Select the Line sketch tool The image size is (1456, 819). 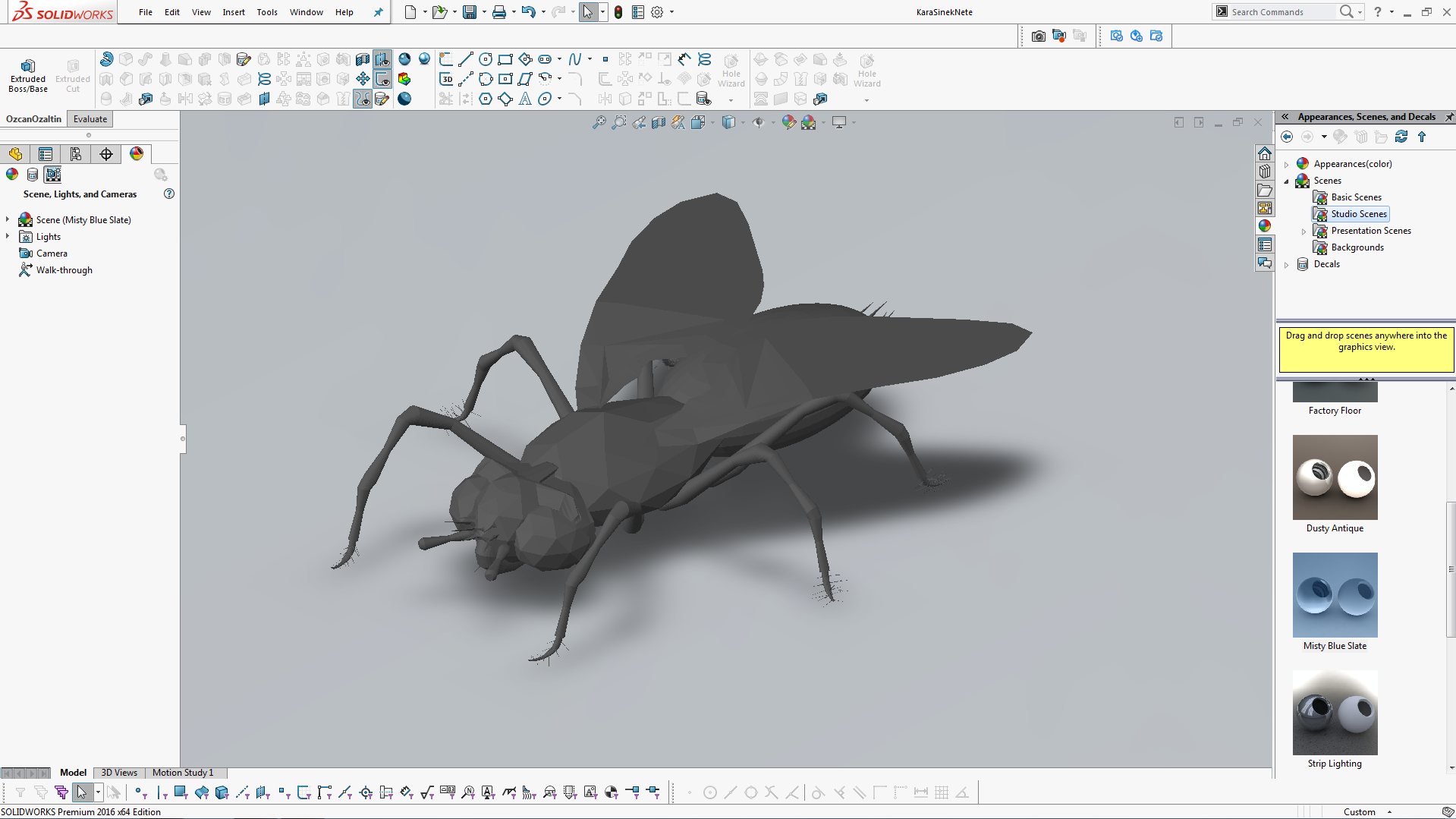coord(466,59)
